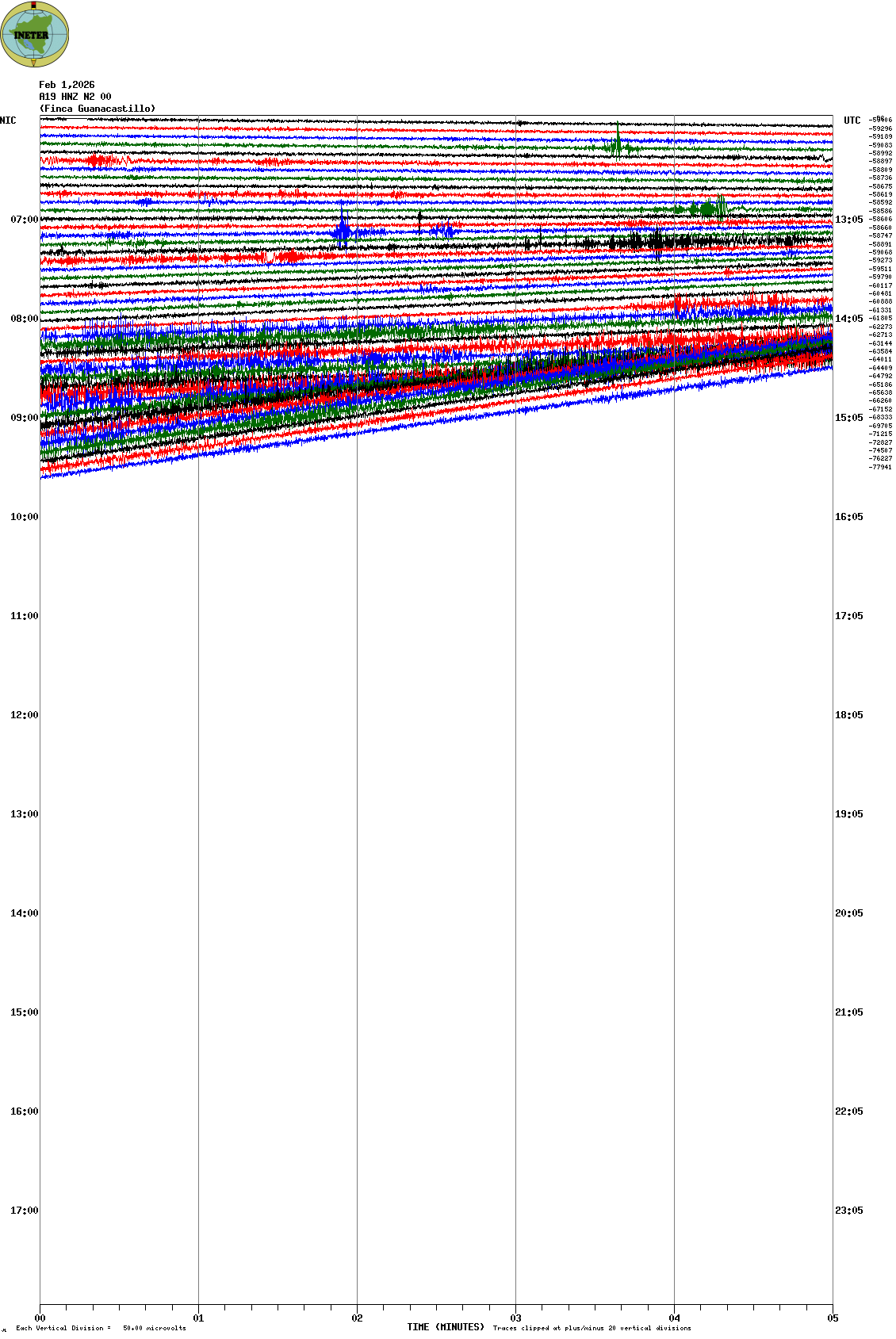Click the 12:00 local time label
Viewport: 896px width, 1339px height.
click(24, 715)
